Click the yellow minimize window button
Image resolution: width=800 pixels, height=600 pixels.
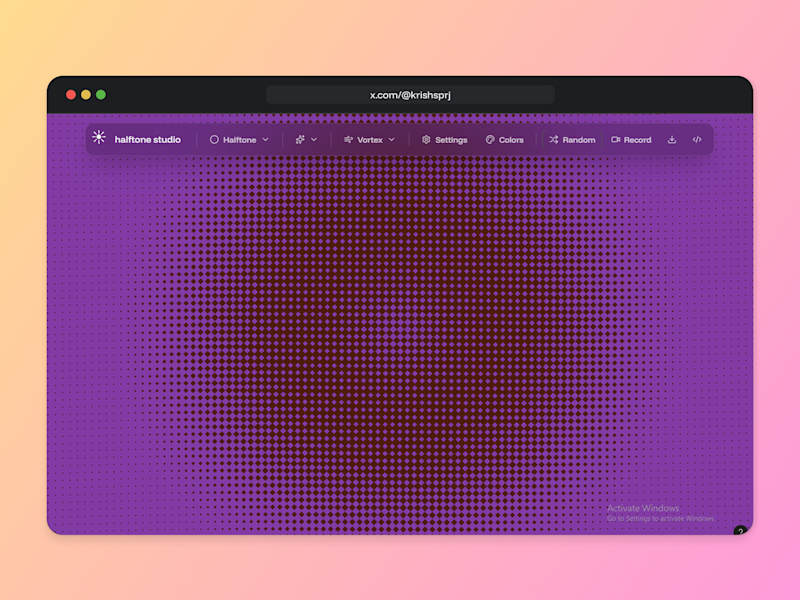coord(86,95)
